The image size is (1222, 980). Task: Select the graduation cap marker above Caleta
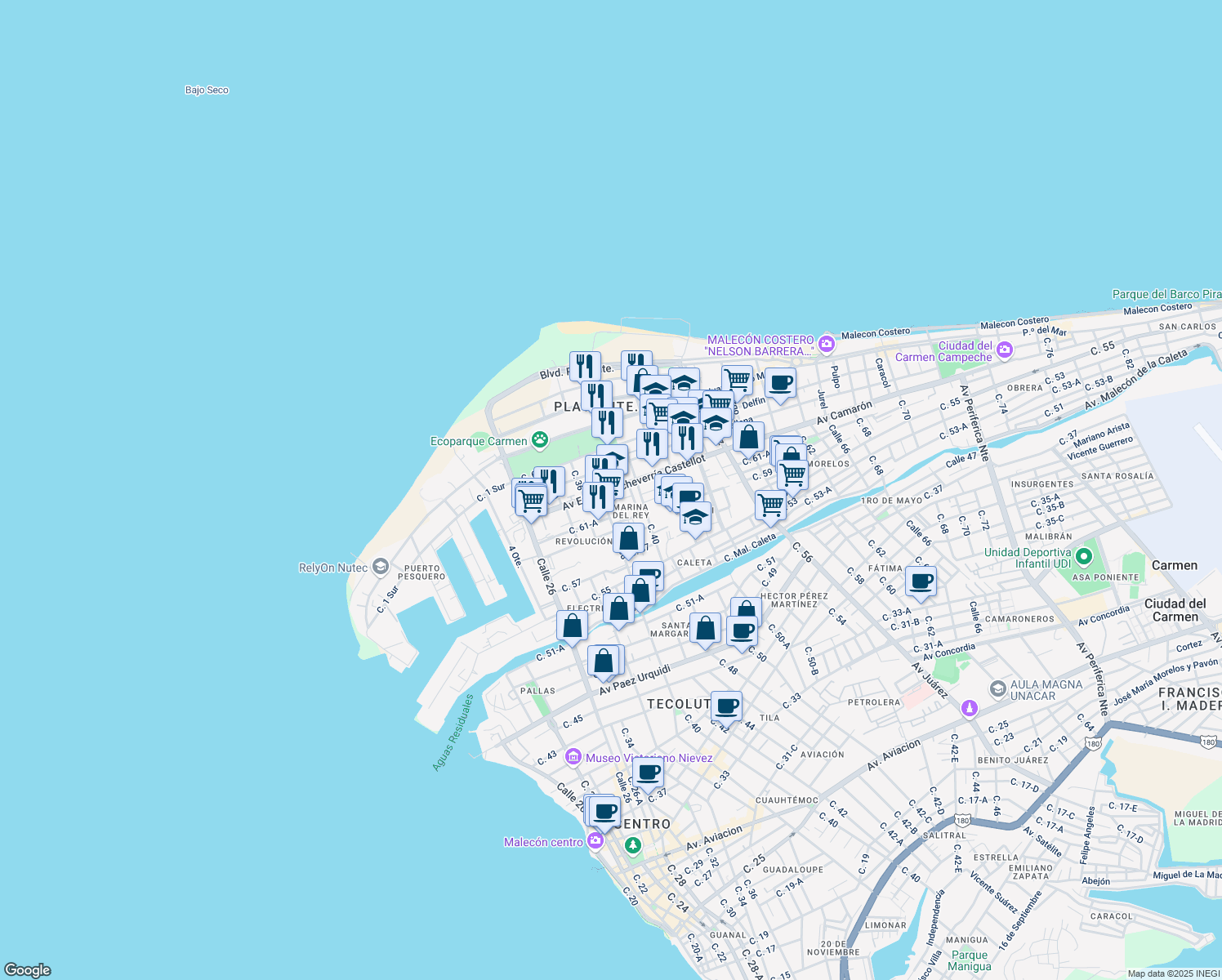pos(695,519)
